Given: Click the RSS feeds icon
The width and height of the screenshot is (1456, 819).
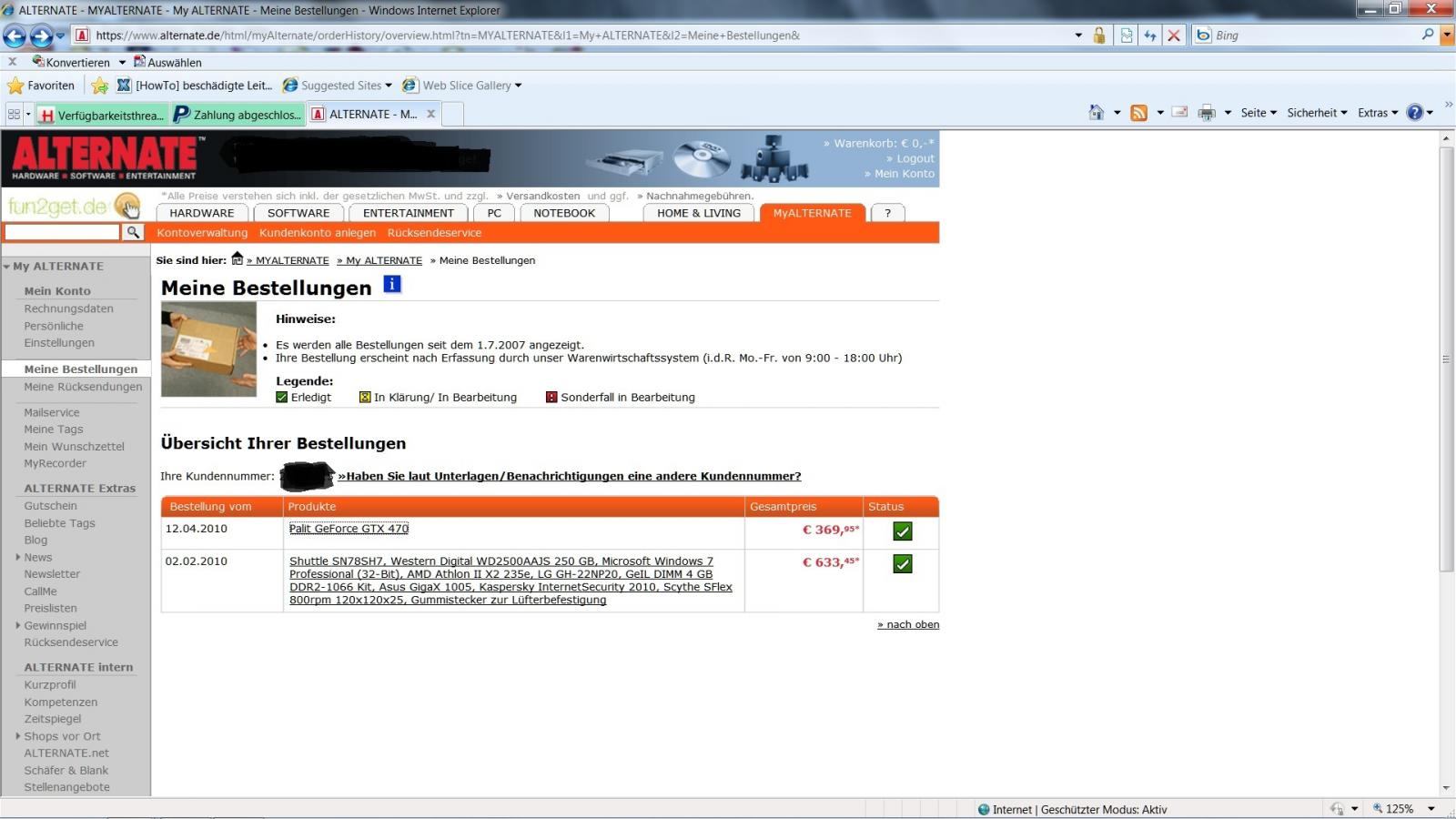Looking at the screenshot, I should coord(1138,113).
